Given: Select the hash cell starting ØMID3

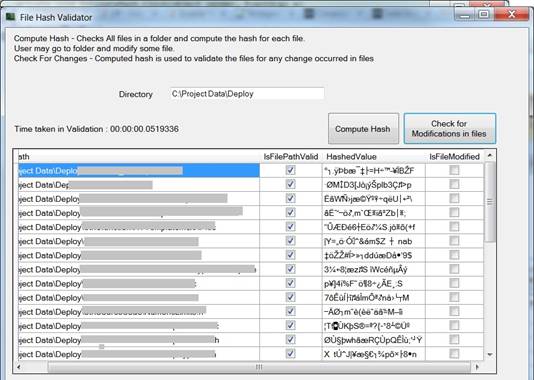Looking at the screenshot, I should (x=374, y=185).
